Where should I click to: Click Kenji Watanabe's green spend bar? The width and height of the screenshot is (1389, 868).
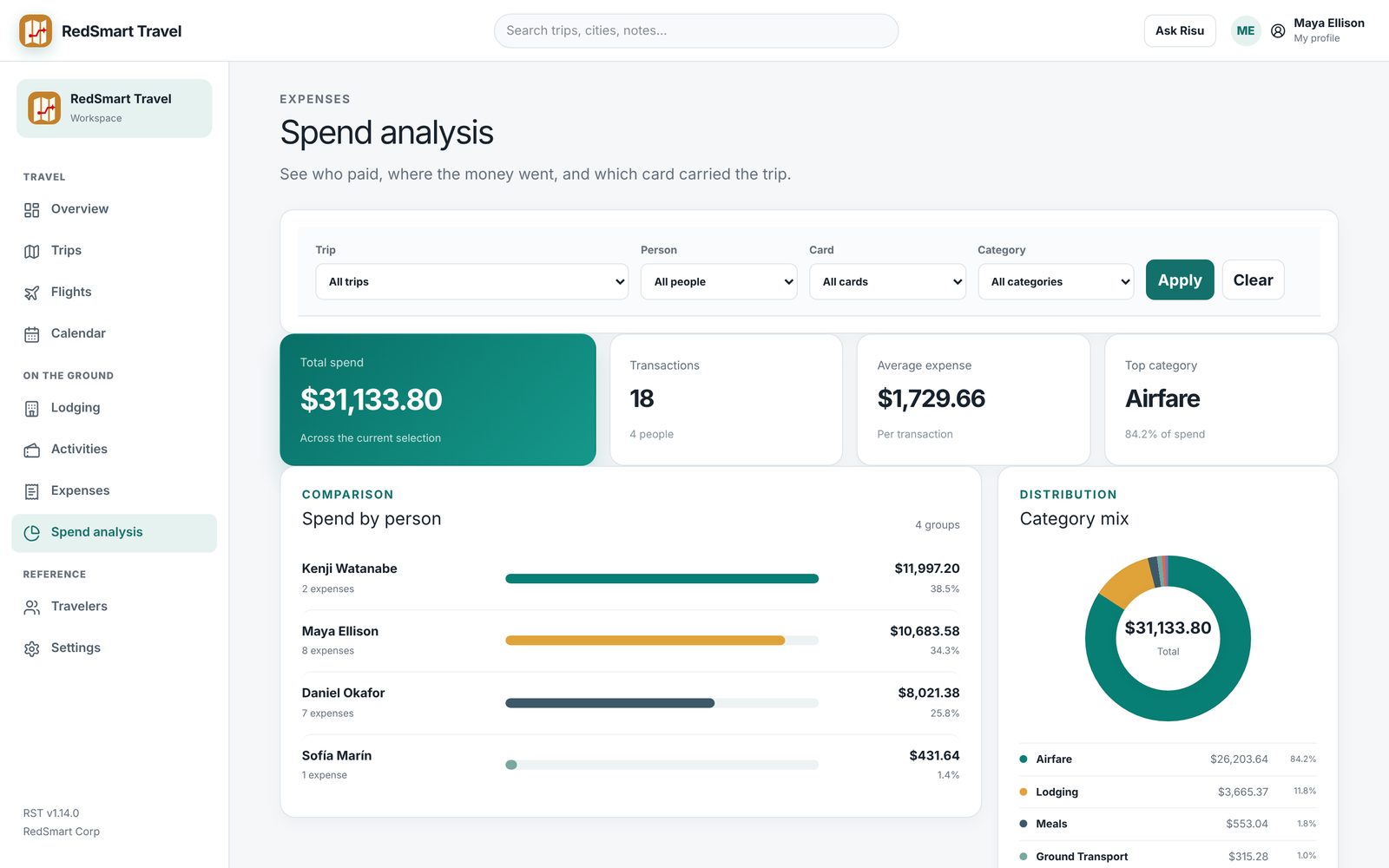[x=662, y=578]
